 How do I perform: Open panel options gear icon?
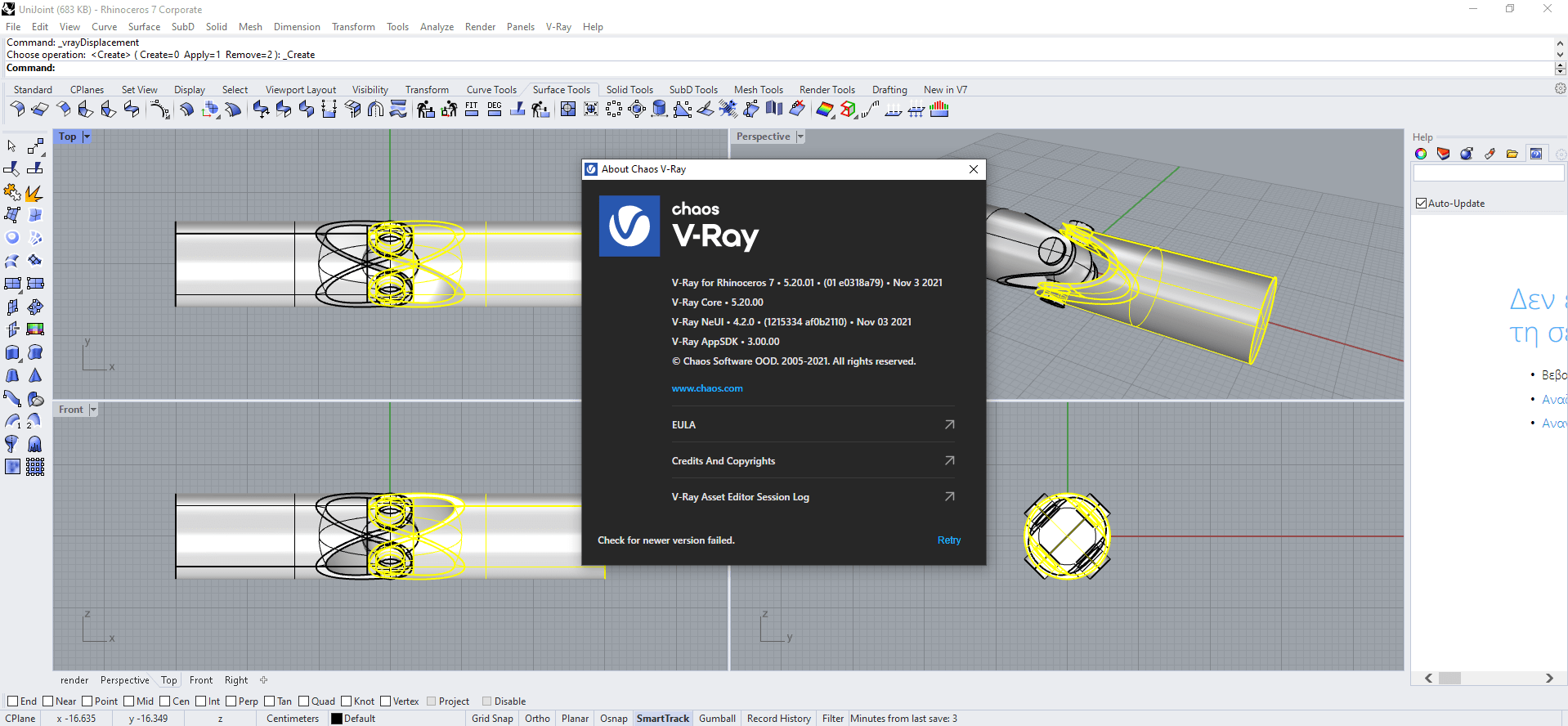pos(1561,154)
